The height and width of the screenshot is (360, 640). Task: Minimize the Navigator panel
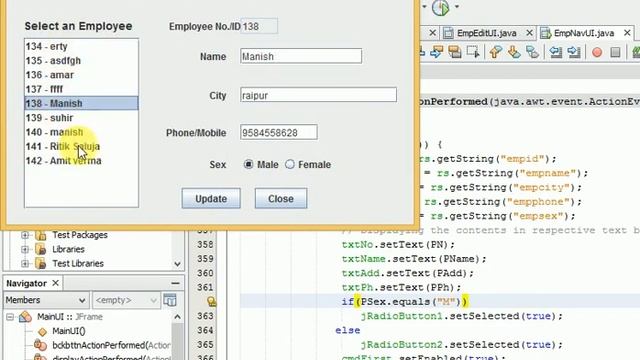click(x=176, y=283)
